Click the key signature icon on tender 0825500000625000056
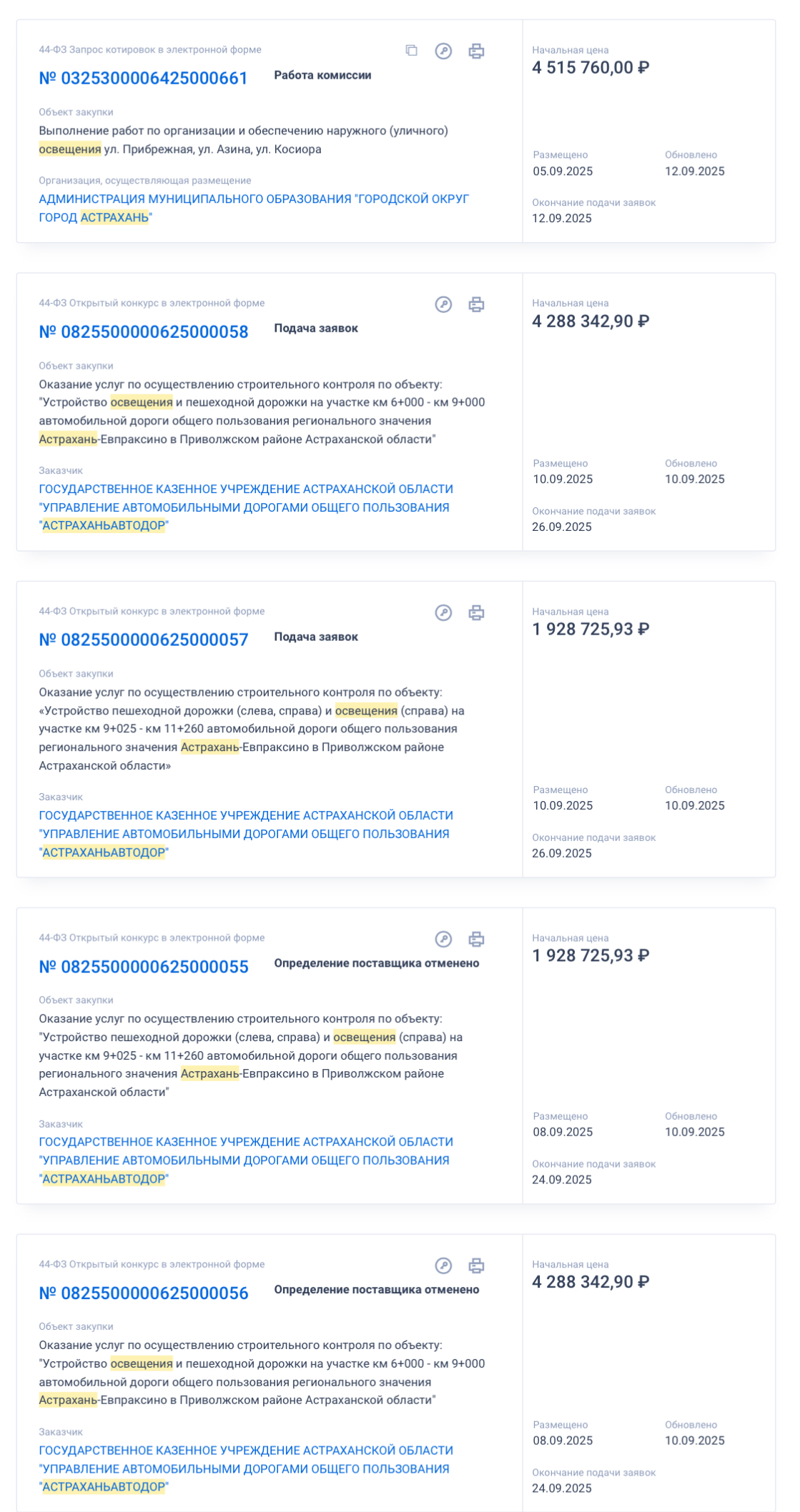800x1512 pixels. point(443,1265)
